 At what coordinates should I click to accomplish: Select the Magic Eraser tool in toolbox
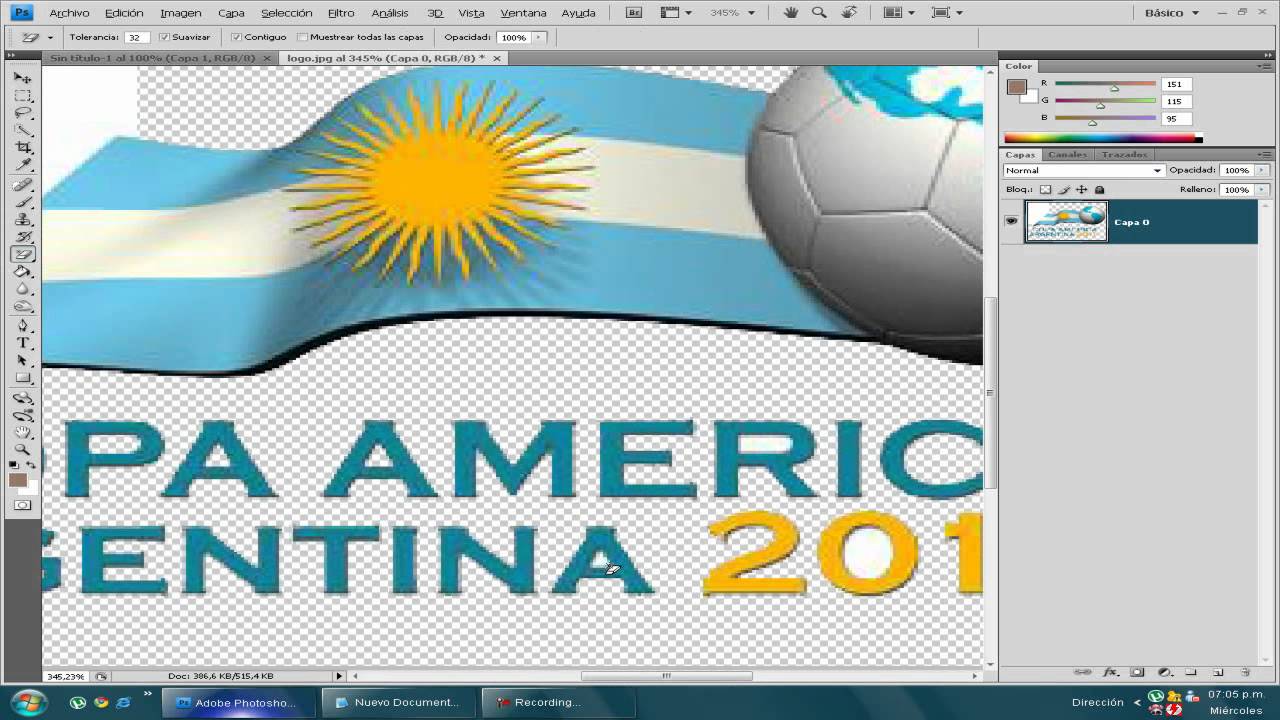pos(22,254)
